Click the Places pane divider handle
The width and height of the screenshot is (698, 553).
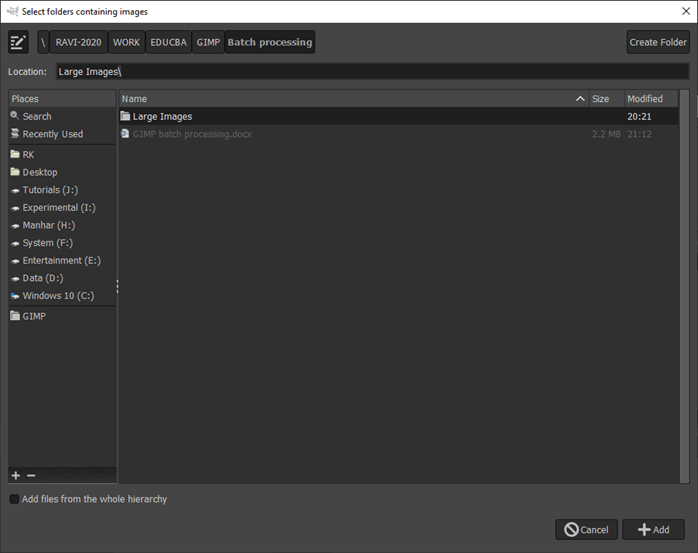(x=118, y=286)
